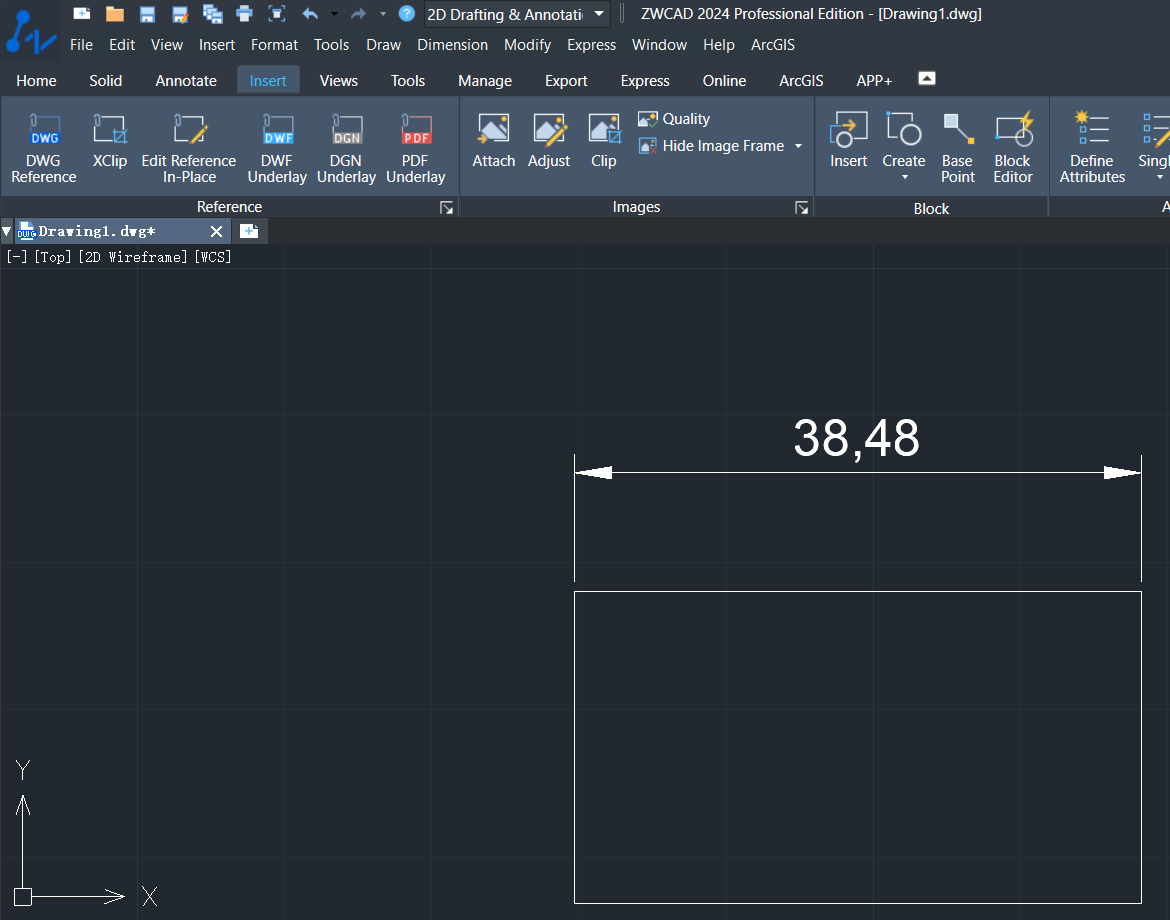Open the Draw menu

click(x=384, y=45)
